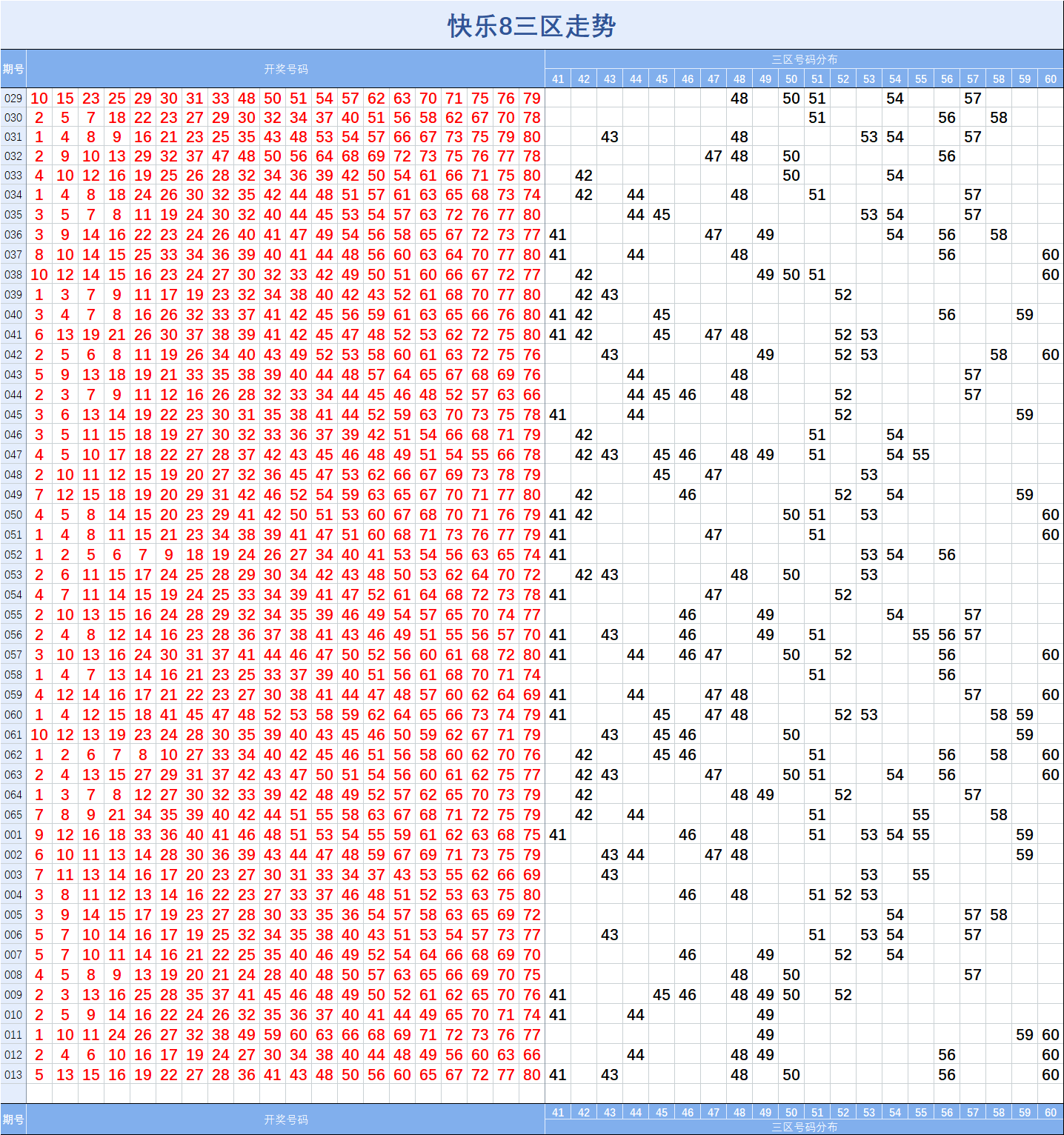Click period label 056
Viewport: 1064px width, 1135px height.
pos(13,635)
